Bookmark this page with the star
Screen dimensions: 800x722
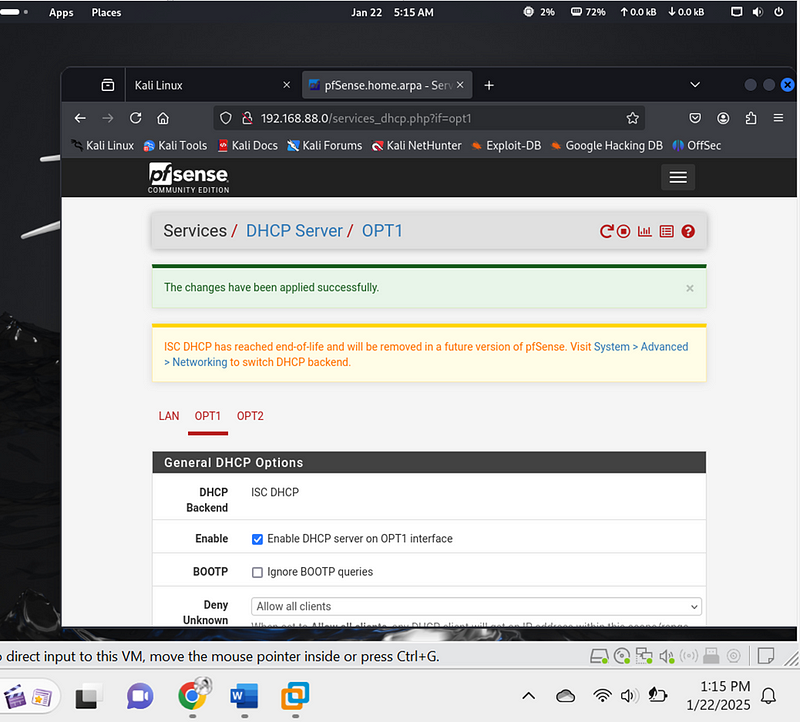(x=633, y=118)
